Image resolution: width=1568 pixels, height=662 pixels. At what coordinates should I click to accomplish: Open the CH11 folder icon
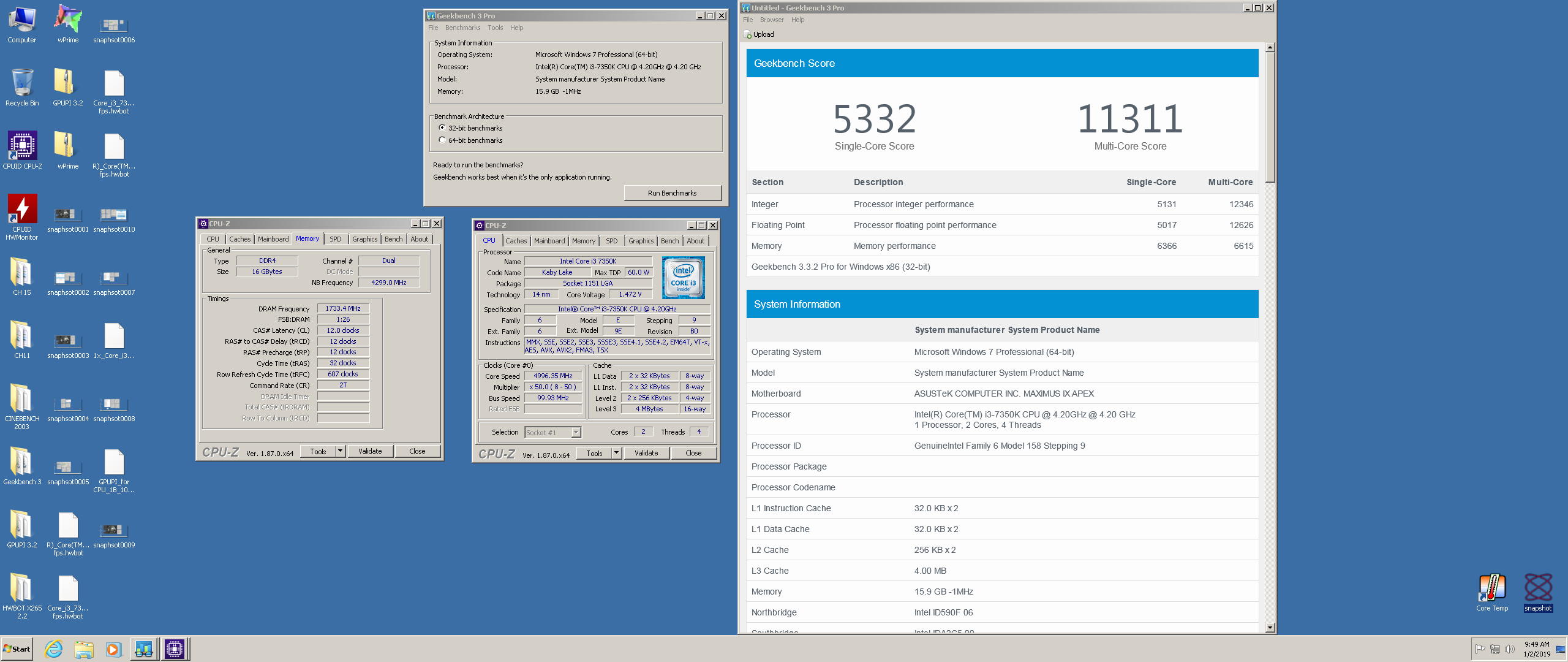pyautogui.click(x=22, y=340)
